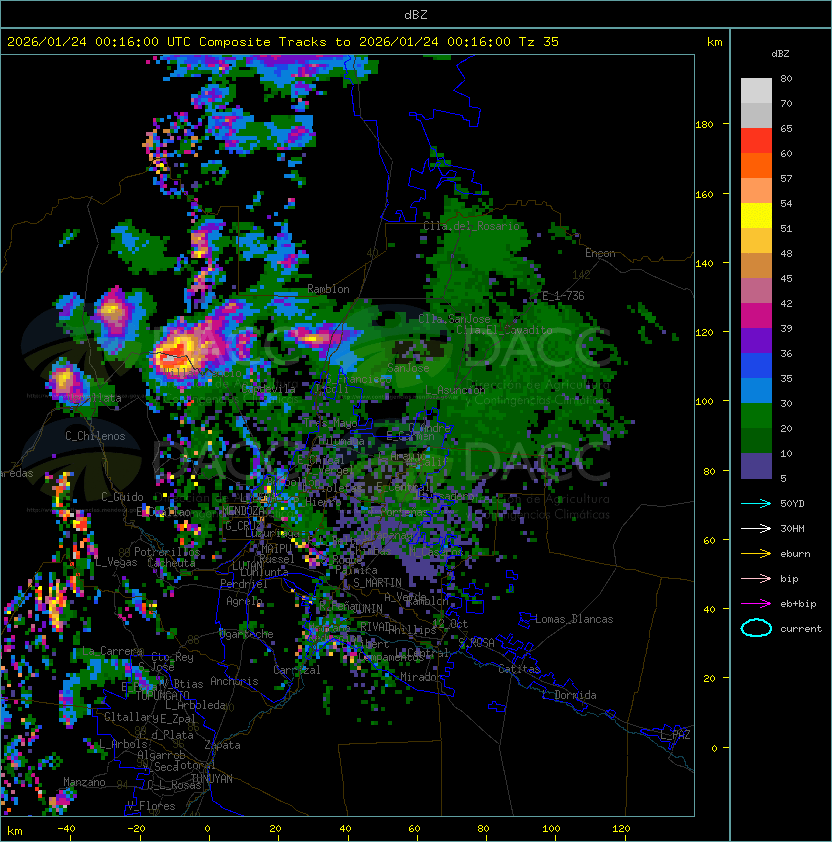Click the 'Mirador' map label
Viewport: 832px width, 842px height.
tap(421, 677)
